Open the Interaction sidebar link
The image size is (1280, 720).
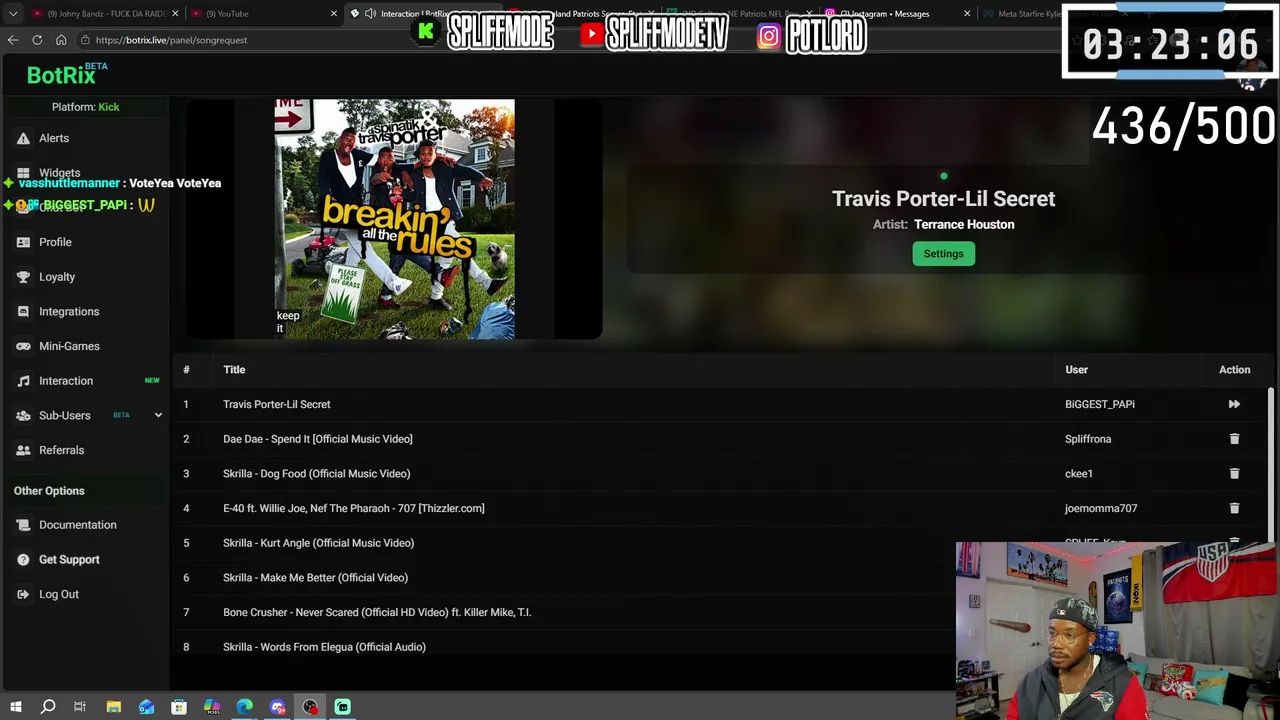pos(66,381)
